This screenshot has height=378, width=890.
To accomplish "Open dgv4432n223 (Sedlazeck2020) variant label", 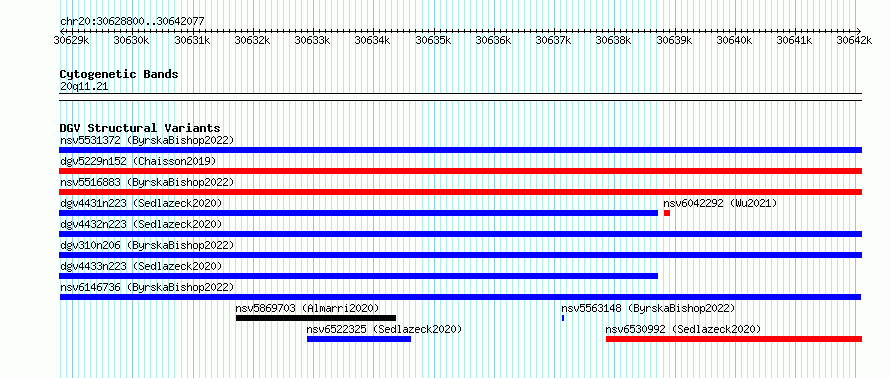I will pyautogui.click(x=141, y=224).
